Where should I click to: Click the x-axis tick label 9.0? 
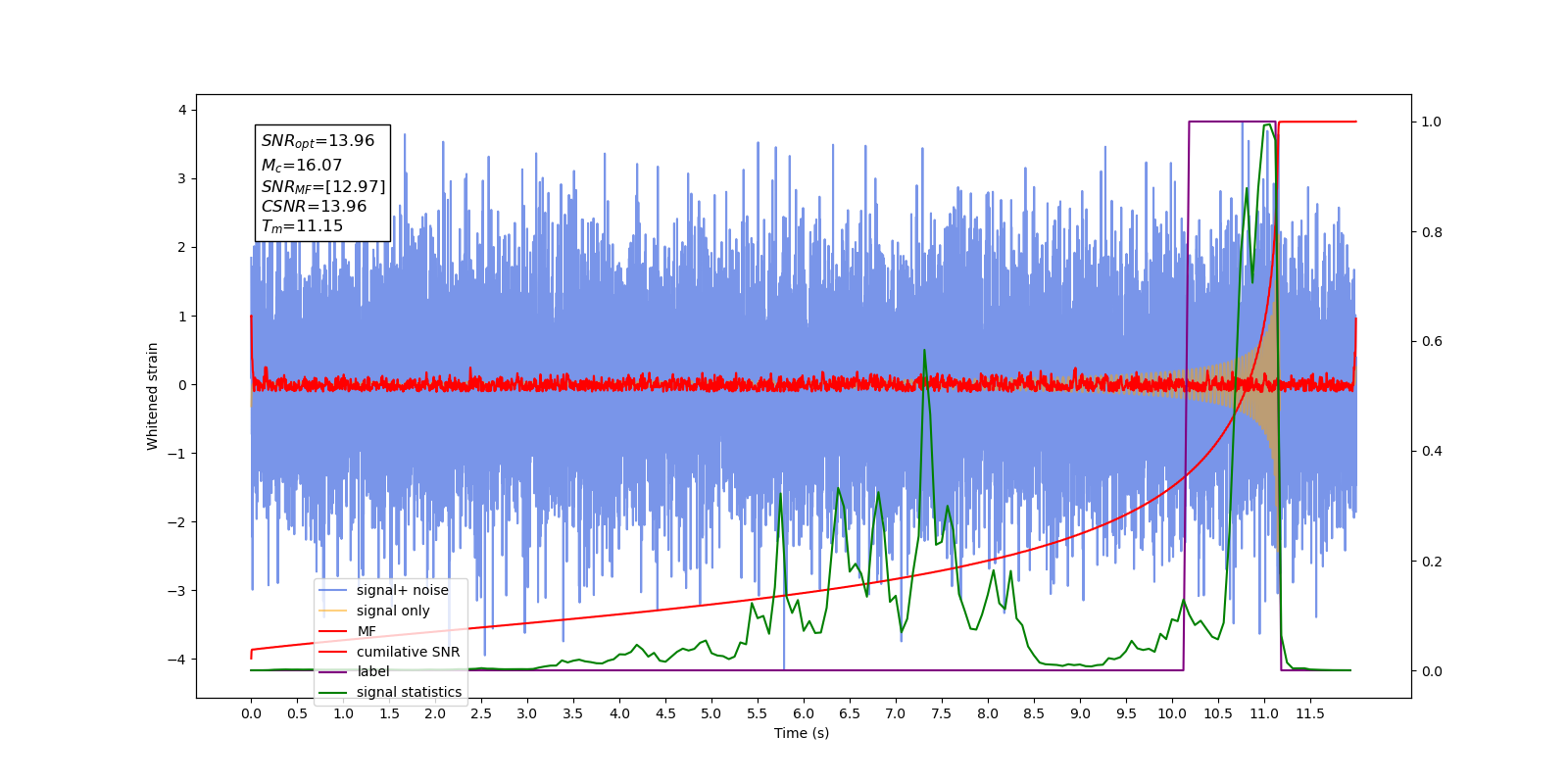pos(1080,713)
